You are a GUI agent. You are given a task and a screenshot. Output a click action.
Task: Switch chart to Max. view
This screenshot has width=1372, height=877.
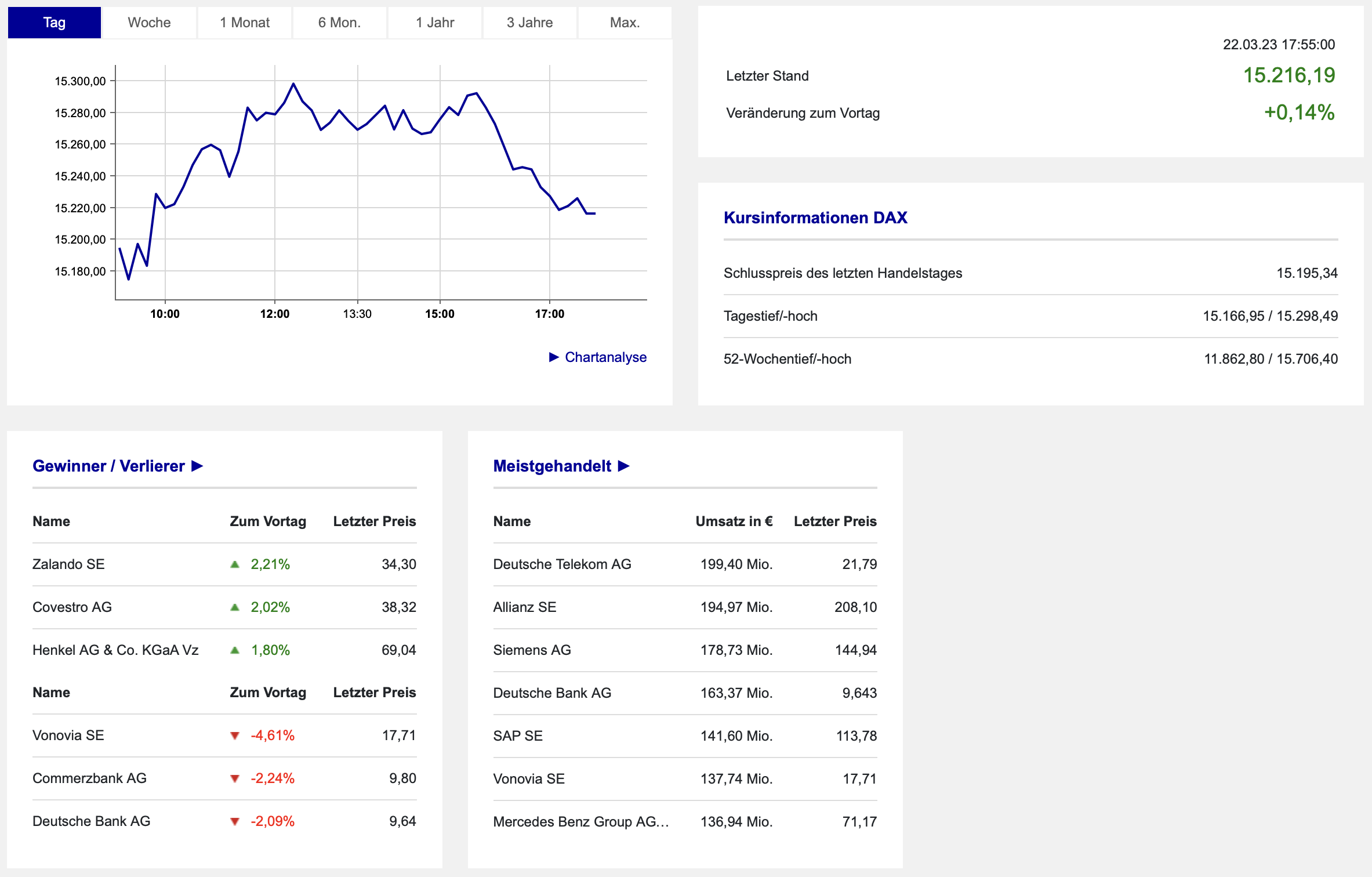pyautogui.click(x=625, y=23)
